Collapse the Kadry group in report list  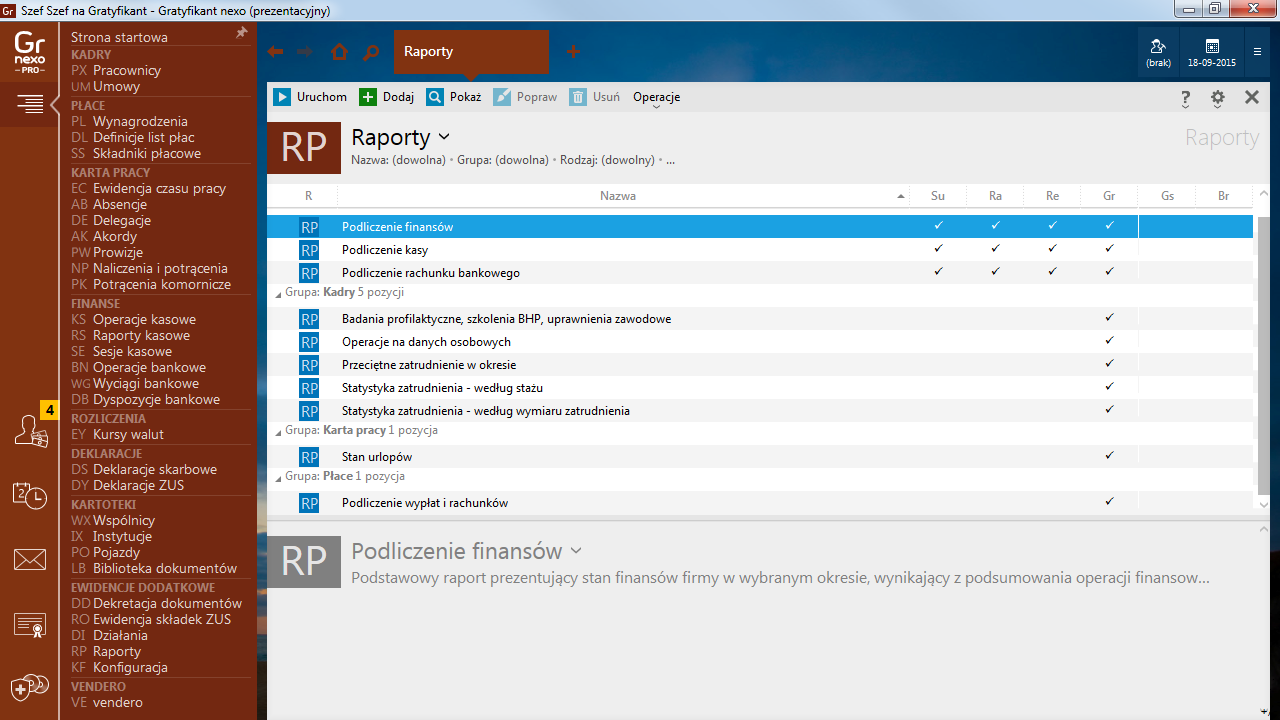tap(278, 293)
